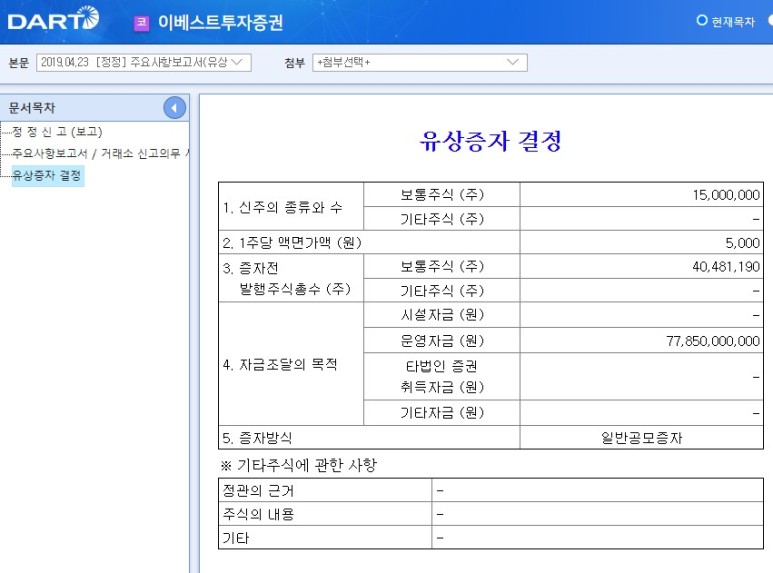773x573 pixels.
Task: Click the 첨부 label
Action: point(295,63)
